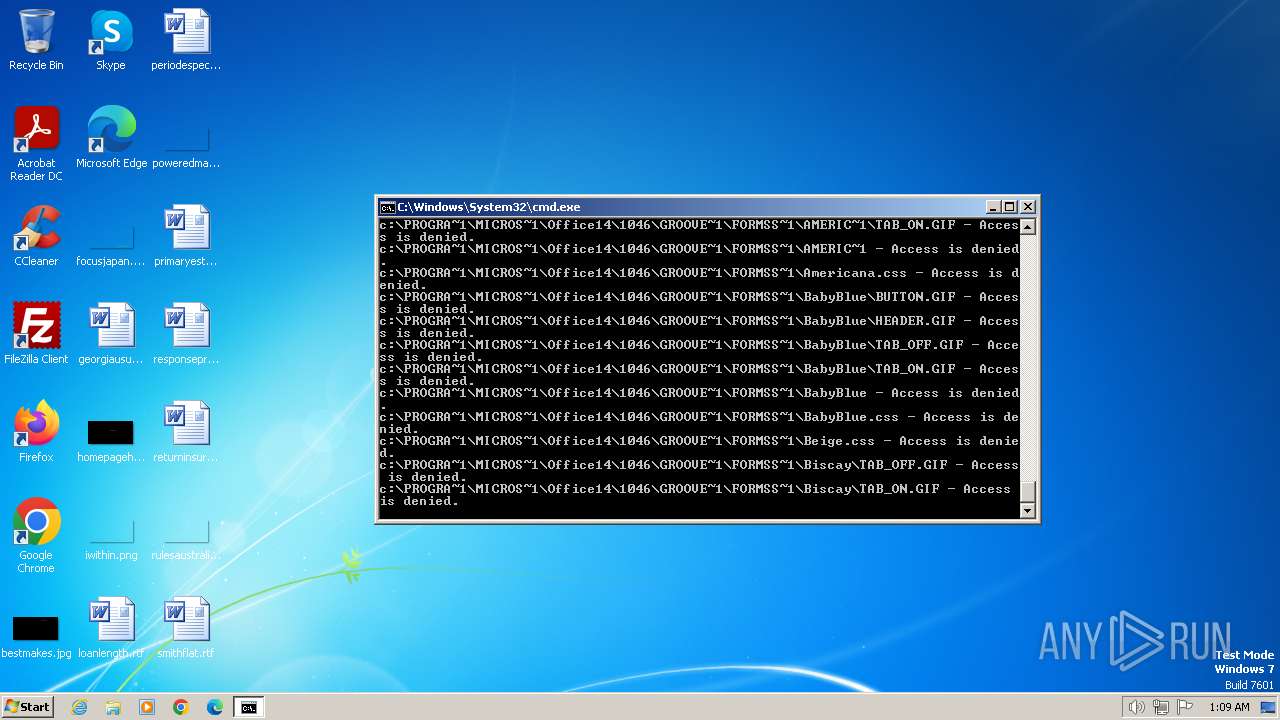Close the cmd.exe window
1280x720 pixels.
click(x=1027, y=207)
